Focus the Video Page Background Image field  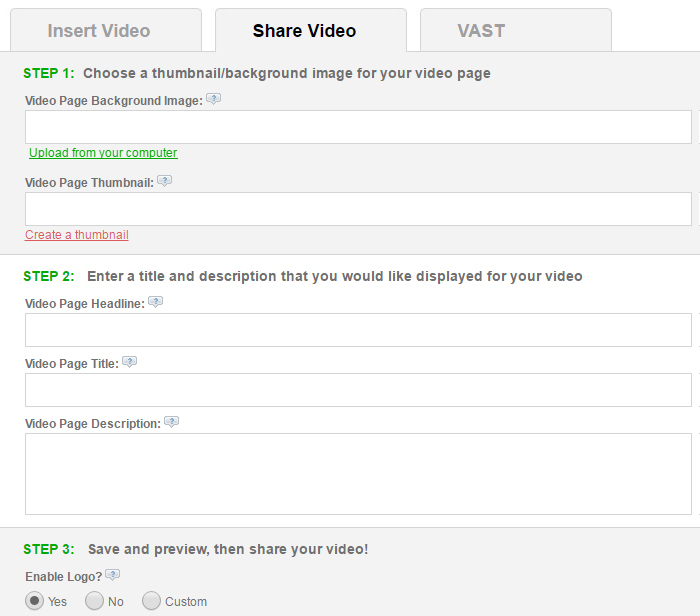[x=358, y=127]
